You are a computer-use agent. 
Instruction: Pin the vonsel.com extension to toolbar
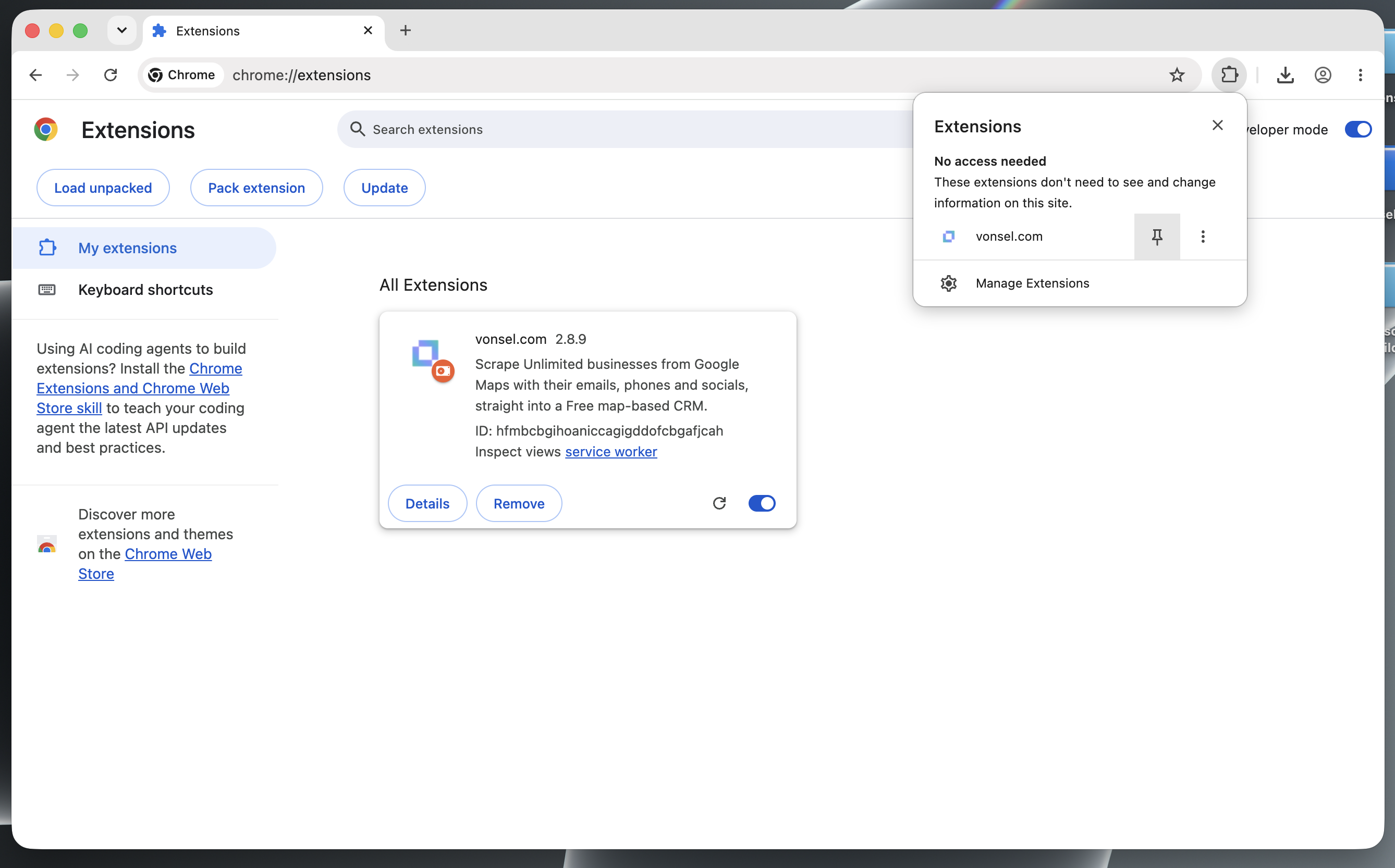(1157, 237)
